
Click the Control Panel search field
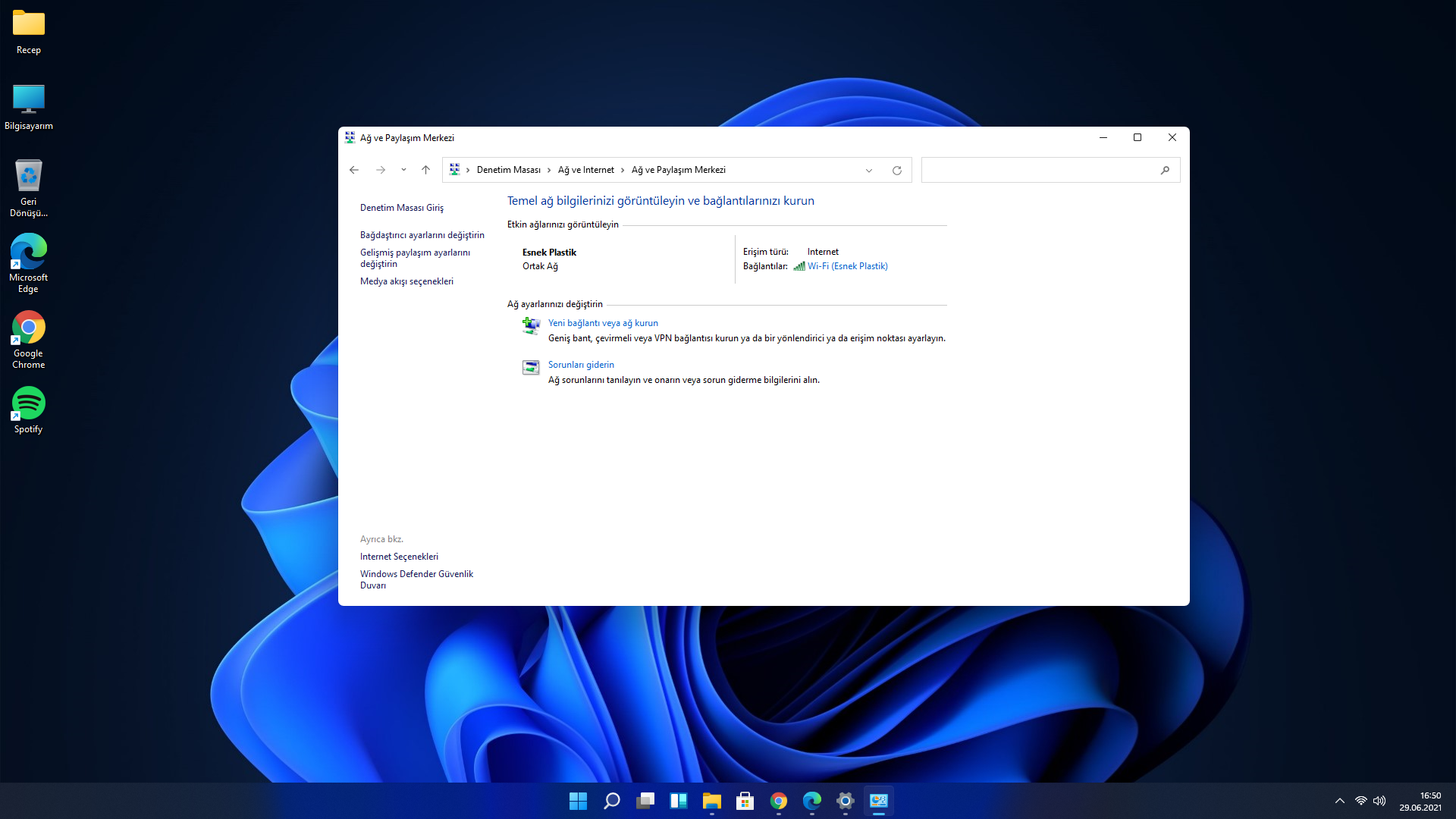point(1039,171)
